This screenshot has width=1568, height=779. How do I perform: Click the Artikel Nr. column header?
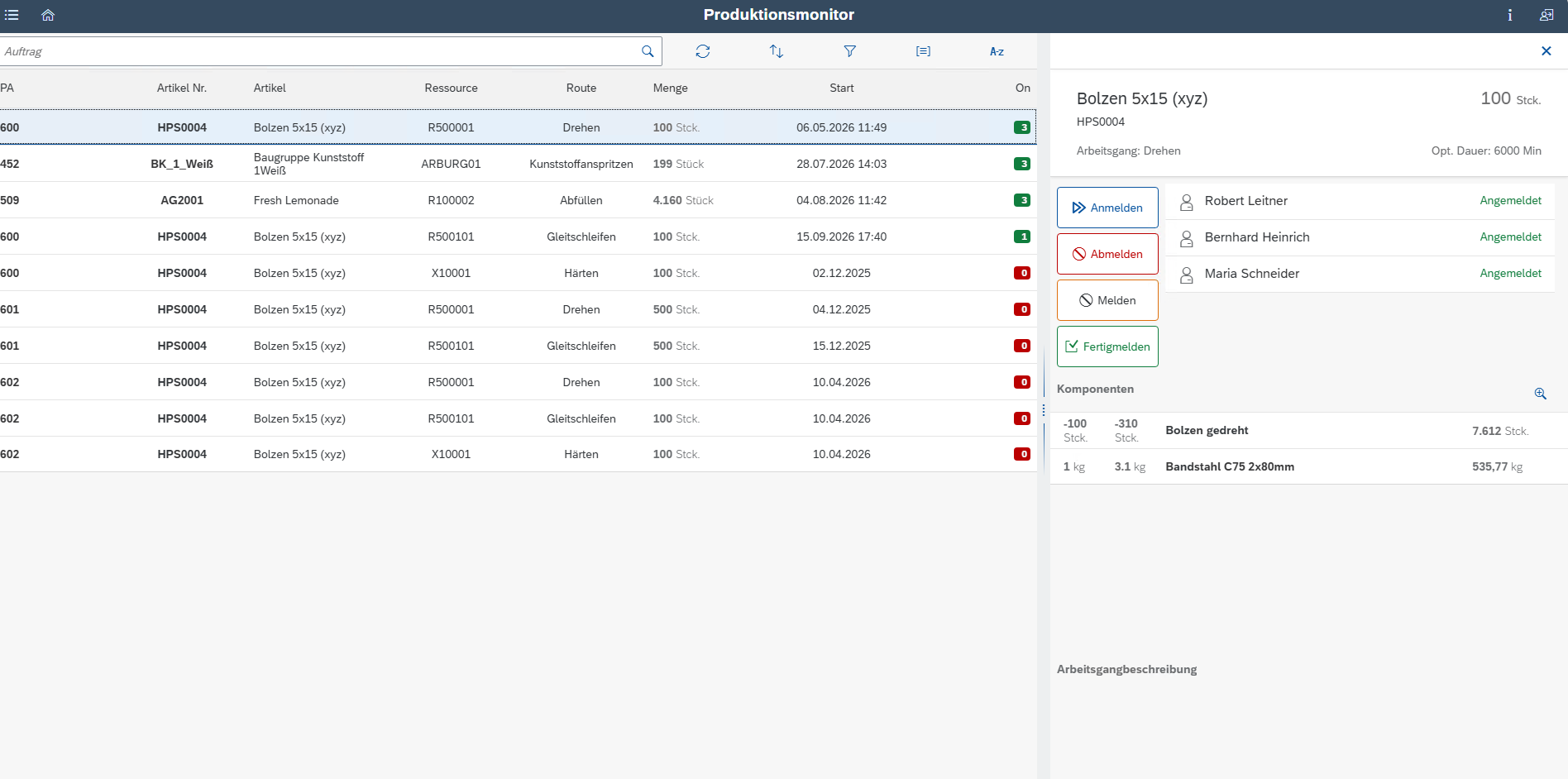[182, 88]
